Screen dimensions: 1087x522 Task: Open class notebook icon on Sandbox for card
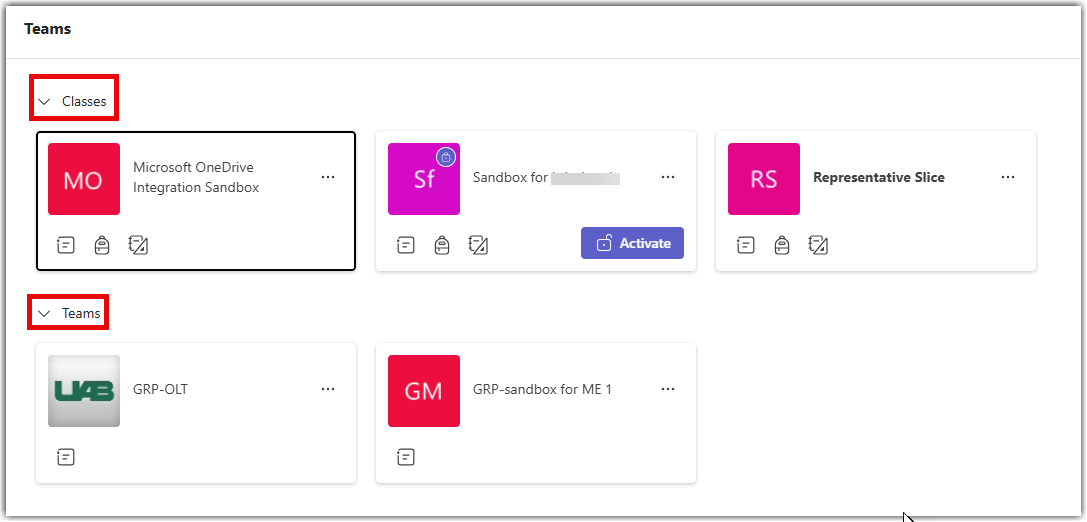tap(478, 245)
